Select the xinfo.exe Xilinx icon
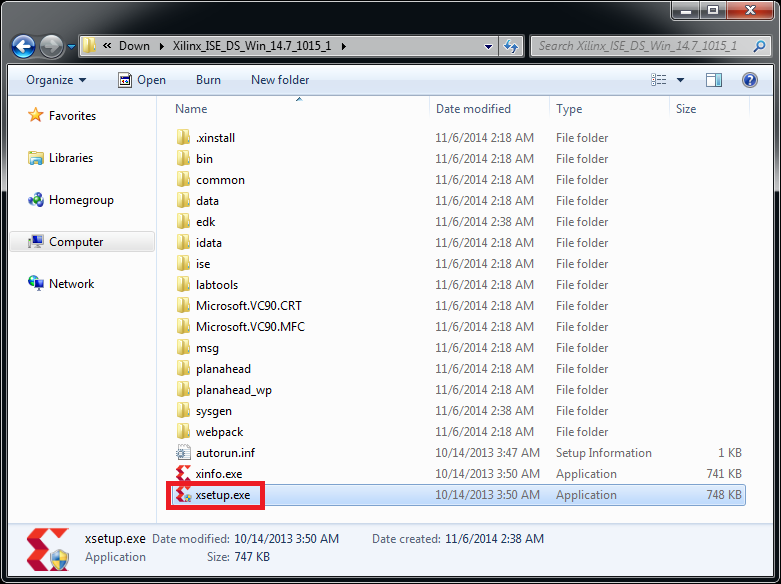 (x=183, y=473)
